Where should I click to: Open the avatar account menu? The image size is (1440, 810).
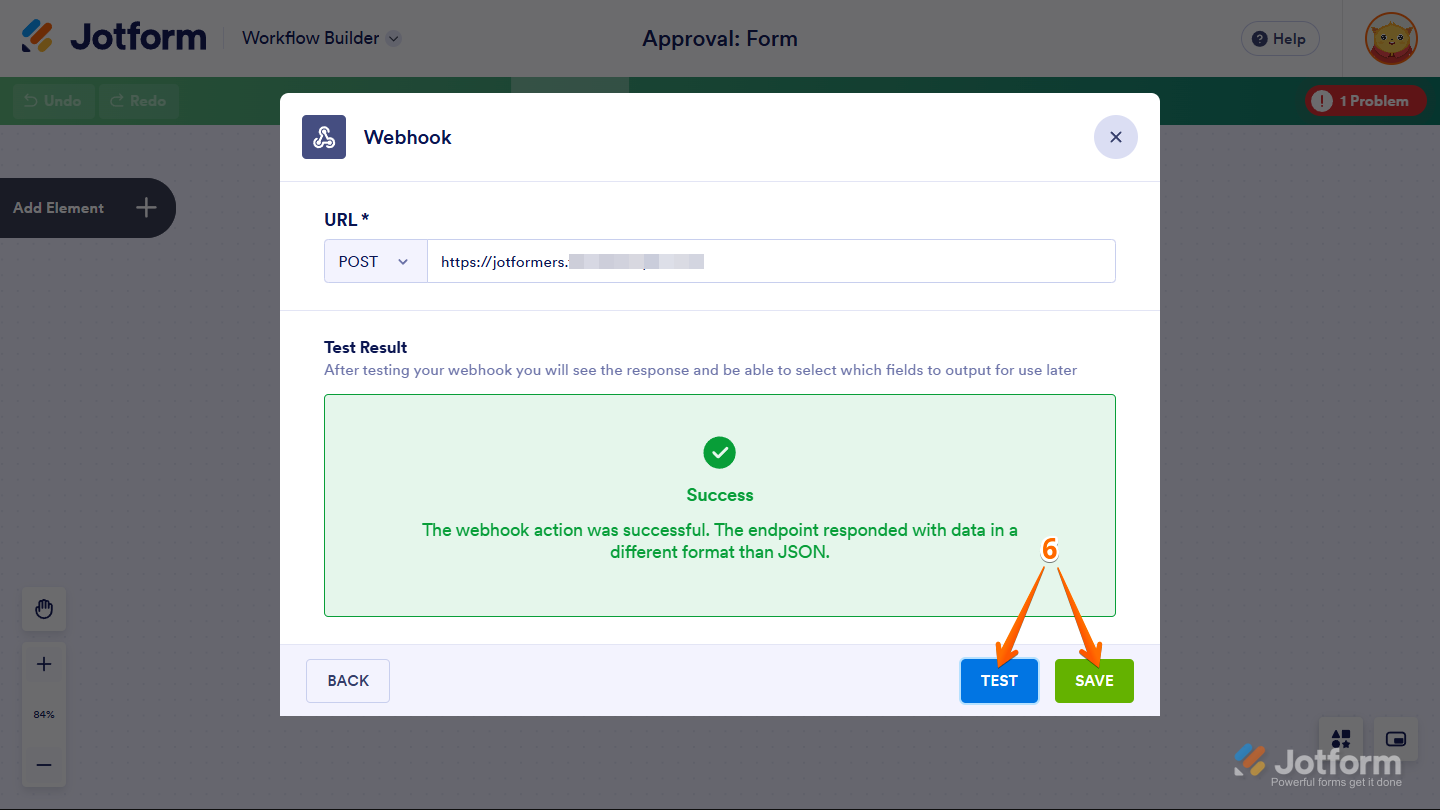[x=1391, y=38]
